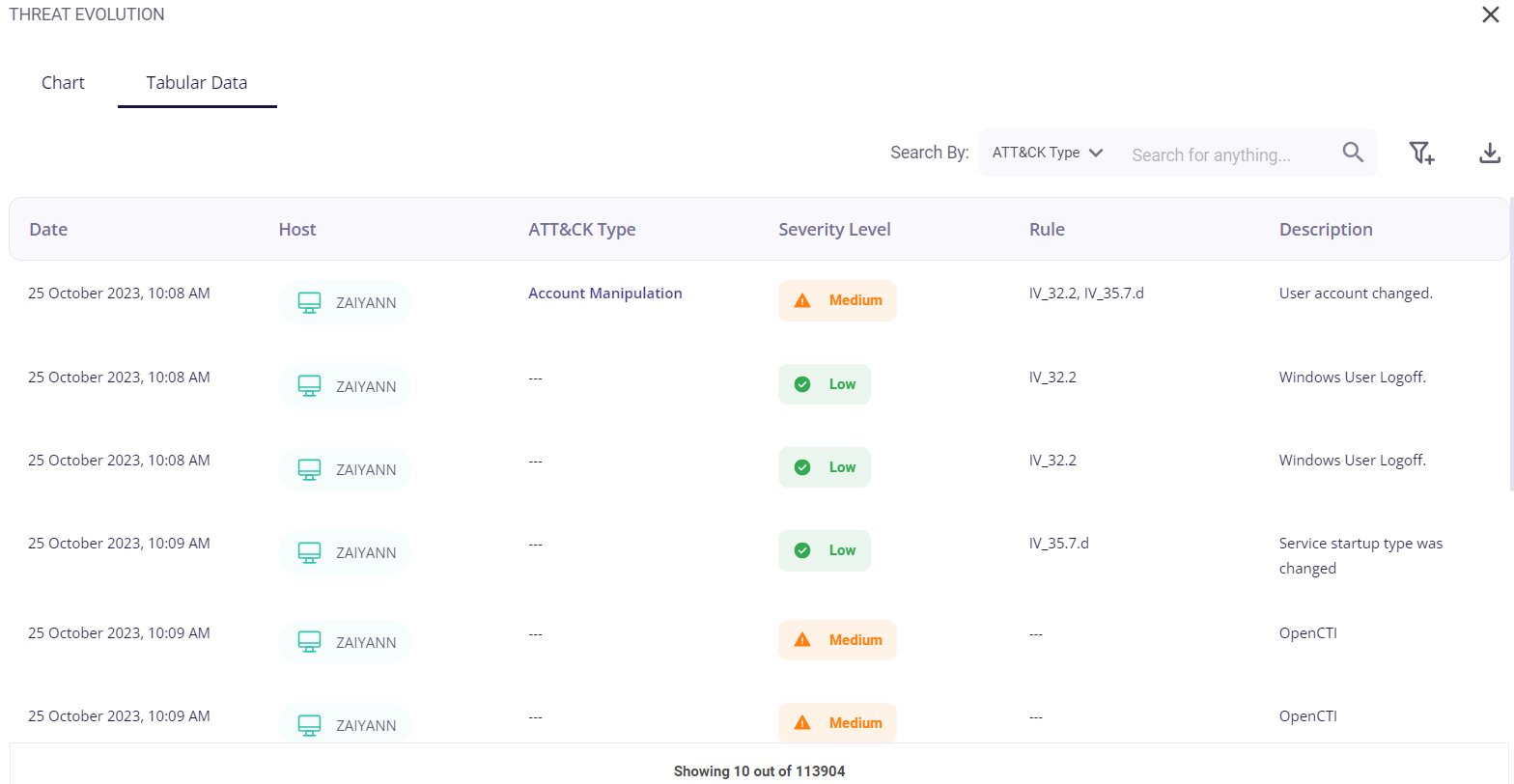Image resolution: width=1514 pixels, height=784 pixels.
Task: Select the Service startup type was changed description
Action: [1360, 556]
